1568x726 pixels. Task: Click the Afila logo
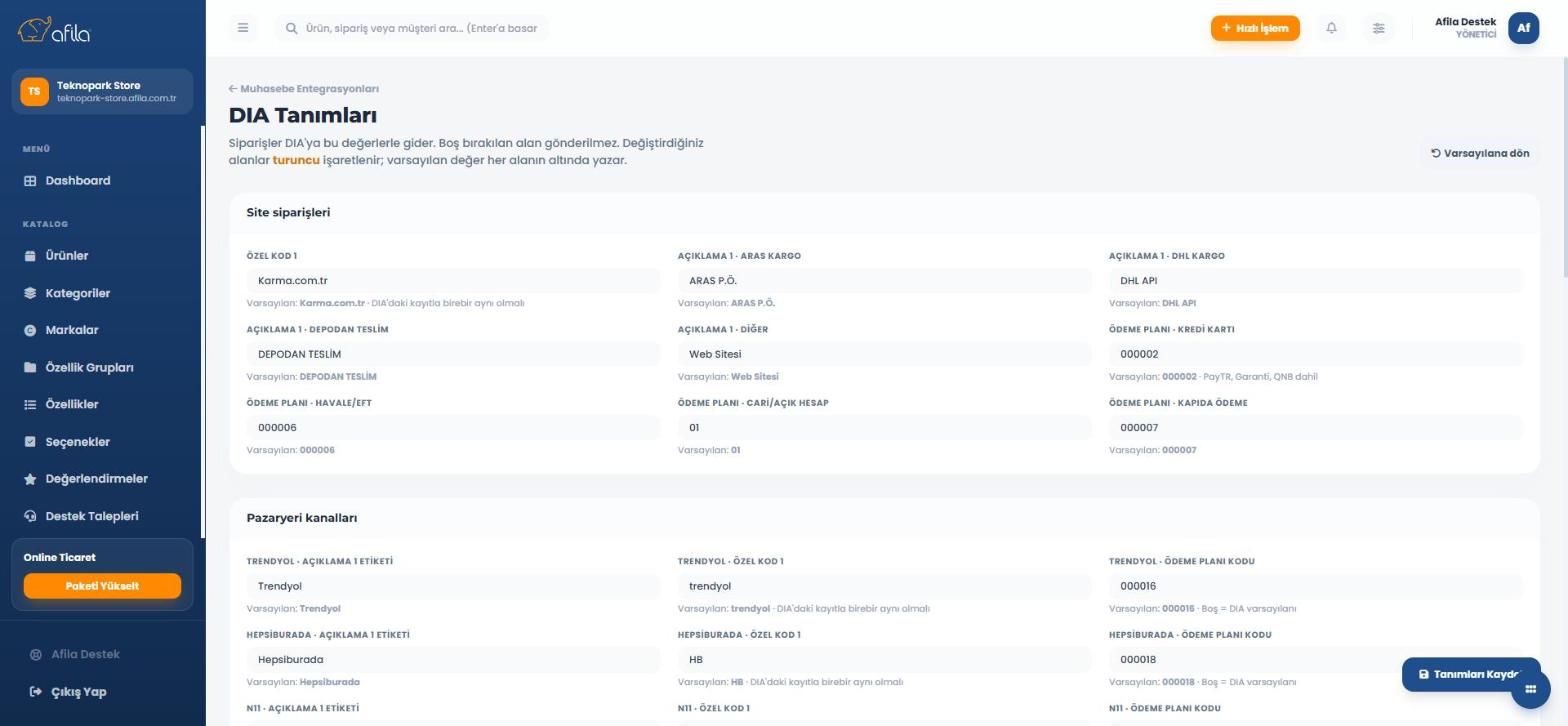pos(54,31)
